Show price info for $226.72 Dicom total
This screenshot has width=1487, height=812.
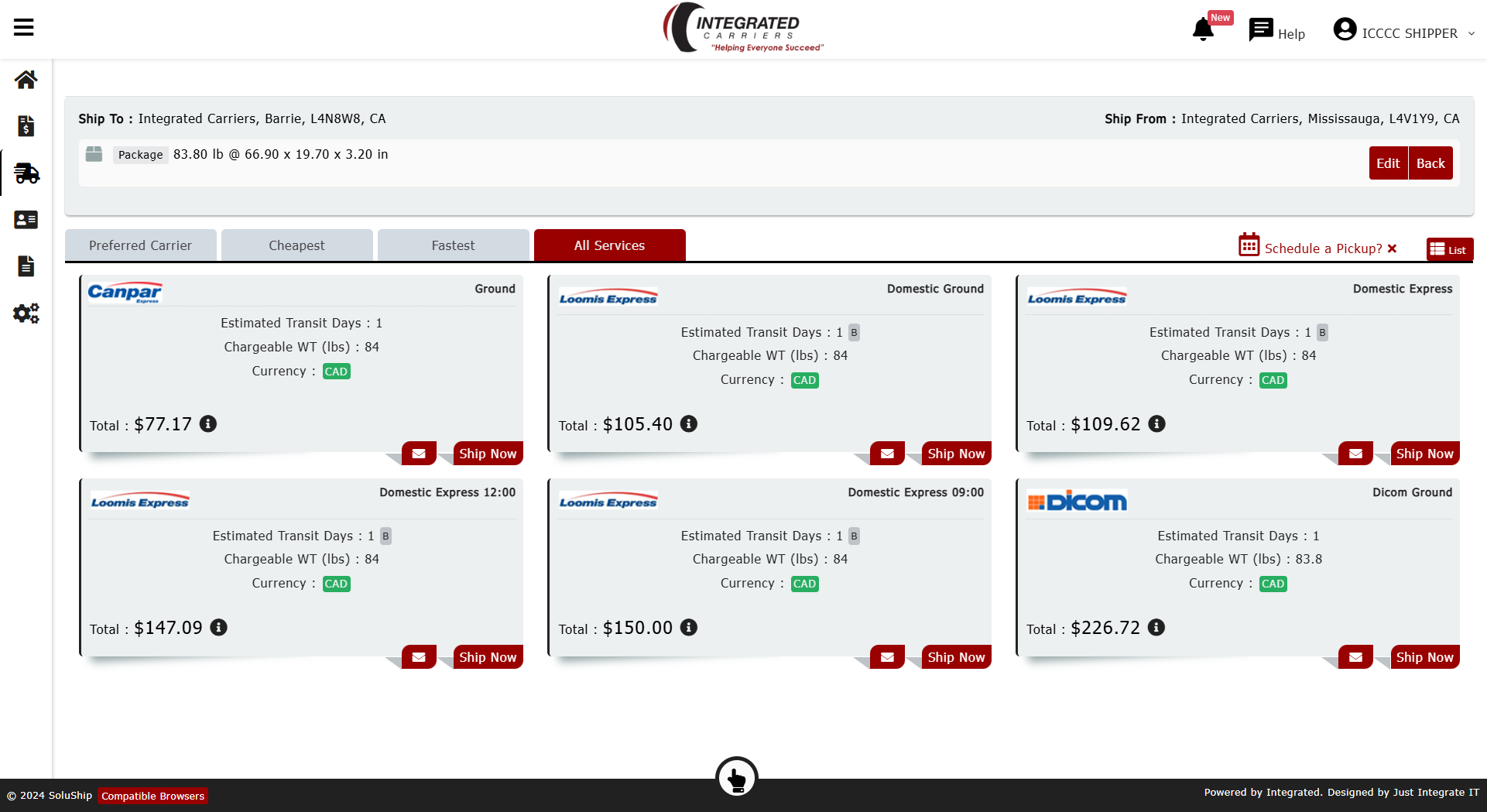(x=1156, y=627)
